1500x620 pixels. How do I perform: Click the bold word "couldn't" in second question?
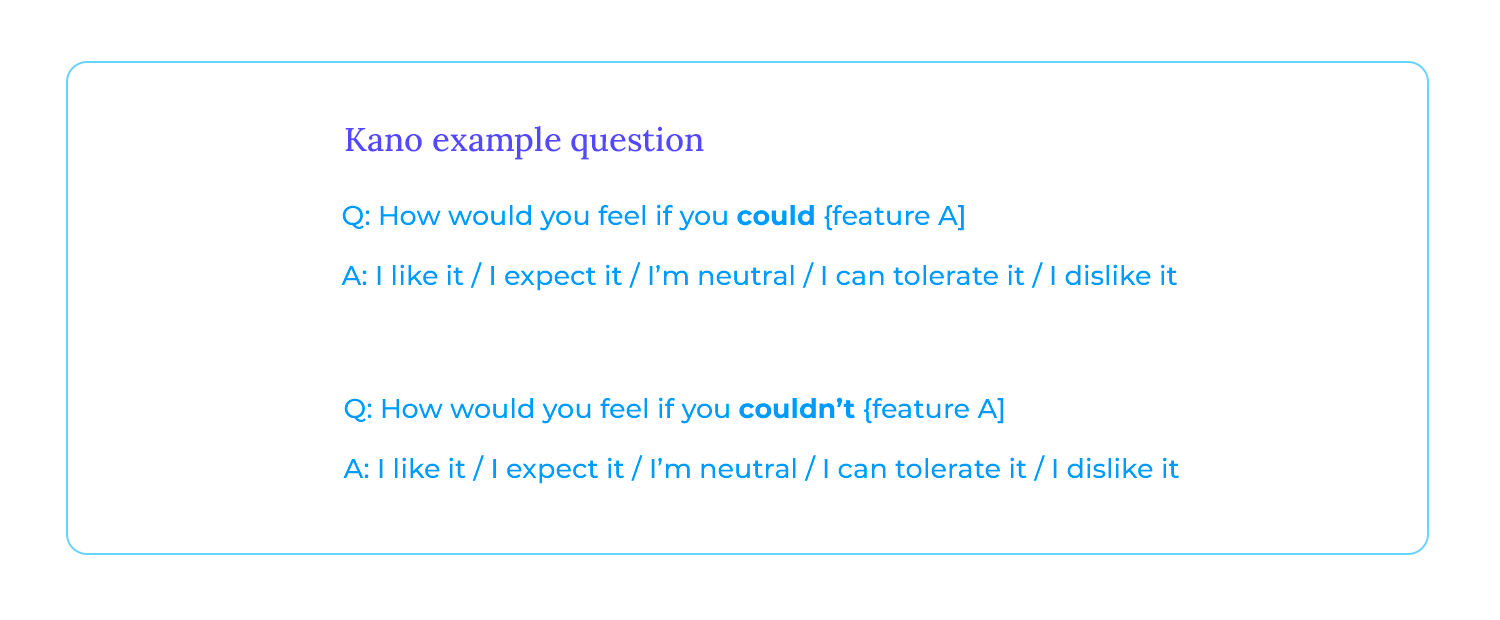[797, 409]
